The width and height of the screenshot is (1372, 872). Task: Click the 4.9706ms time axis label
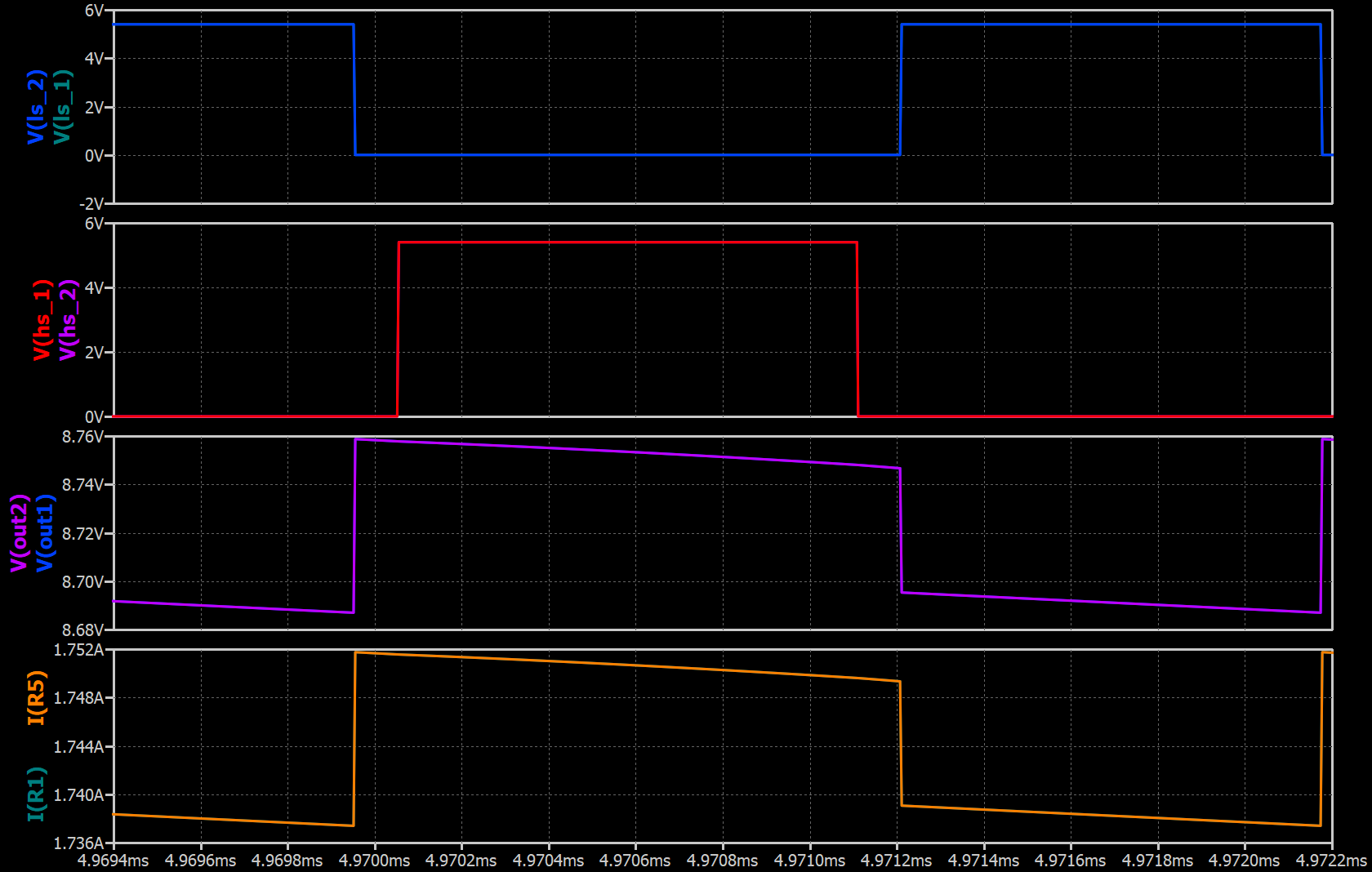tap(635, 861)
